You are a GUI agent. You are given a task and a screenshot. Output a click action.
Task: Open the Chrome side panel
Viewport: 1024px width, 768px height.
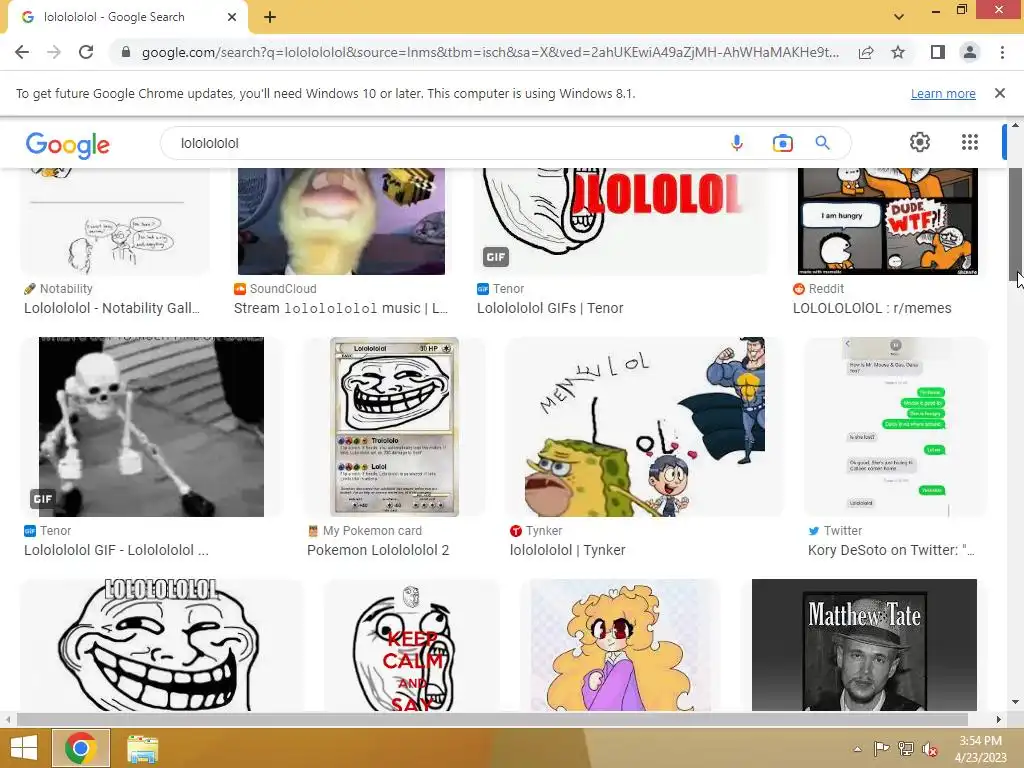[937, 52]
